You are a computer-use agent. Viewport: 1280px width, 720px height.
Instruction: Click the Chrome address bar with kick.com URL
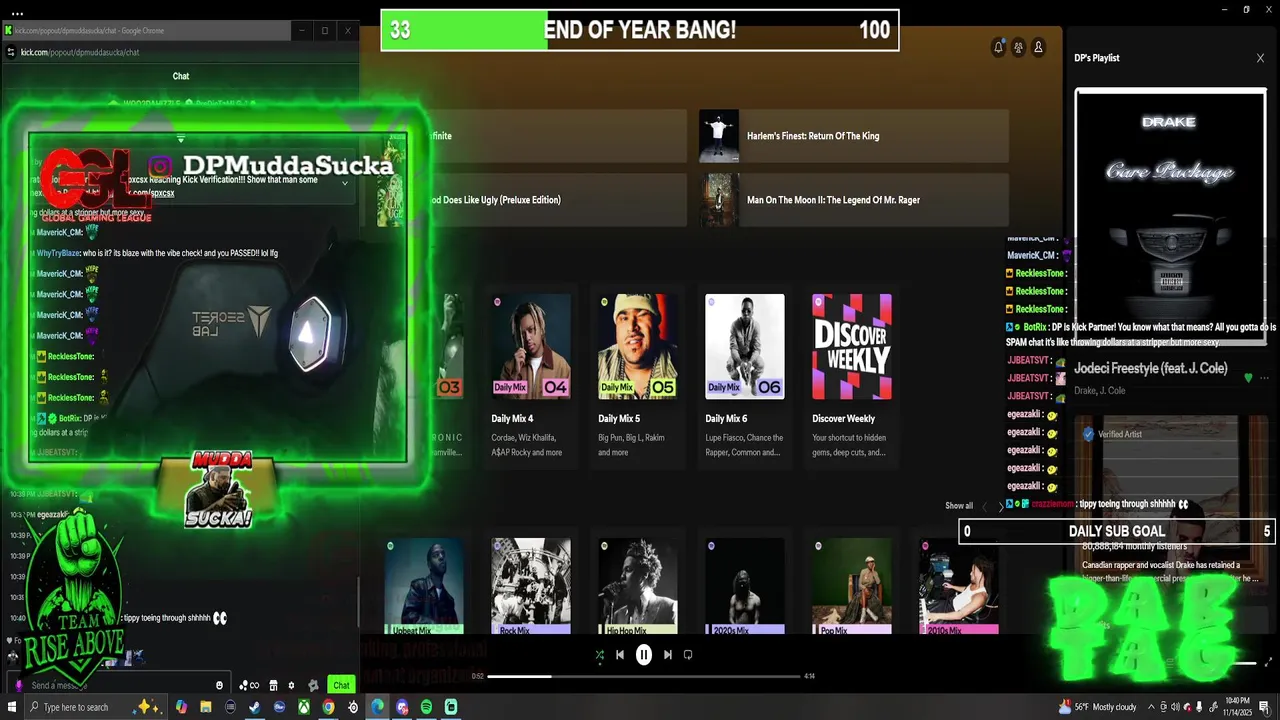click(x=180, y=52)
